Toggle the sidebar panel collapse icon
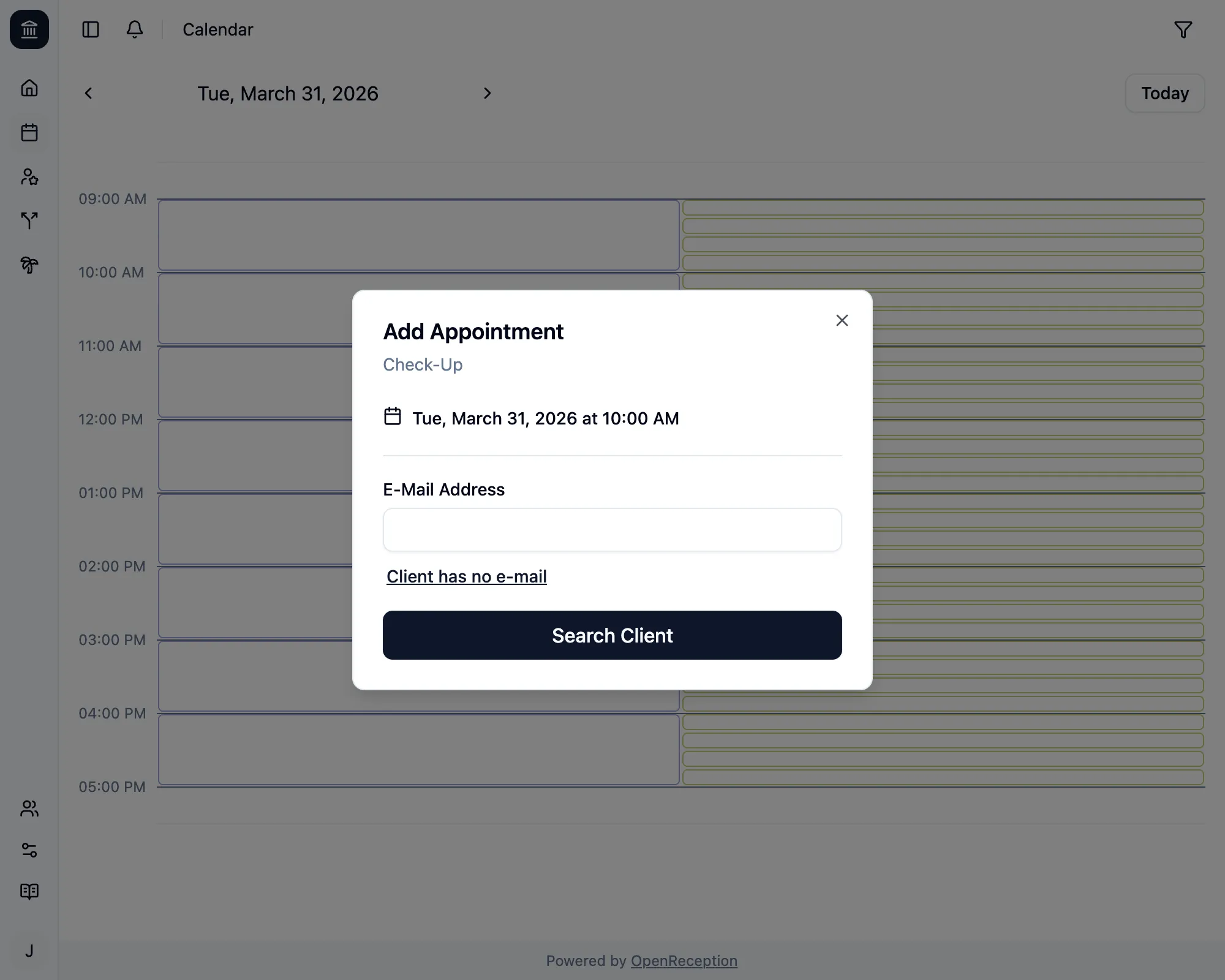Viewport: 1225px width, 980px height. point(90,29)
